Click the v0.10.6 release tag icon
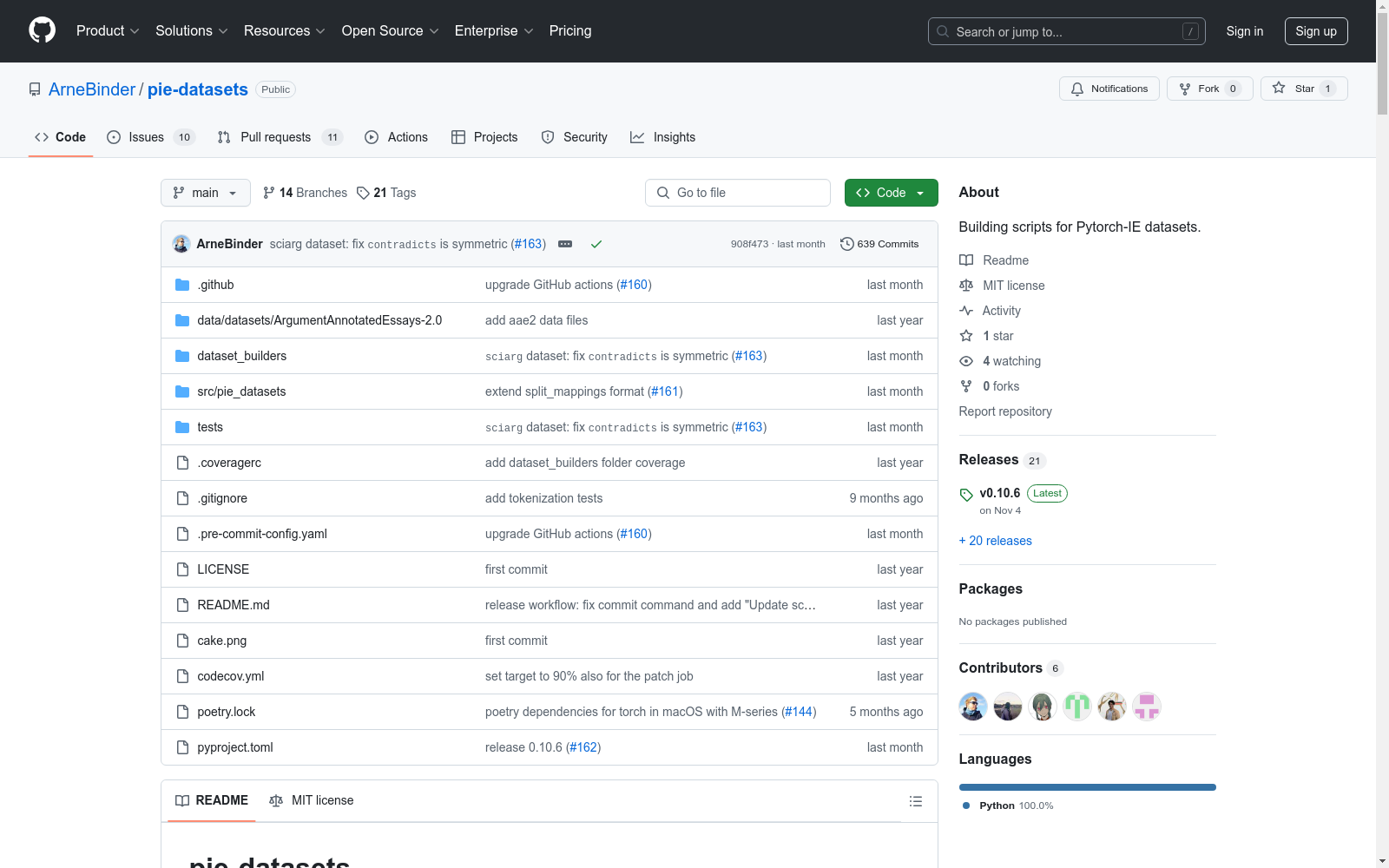This screenshot has height=868, width=1389. [966, 494]
